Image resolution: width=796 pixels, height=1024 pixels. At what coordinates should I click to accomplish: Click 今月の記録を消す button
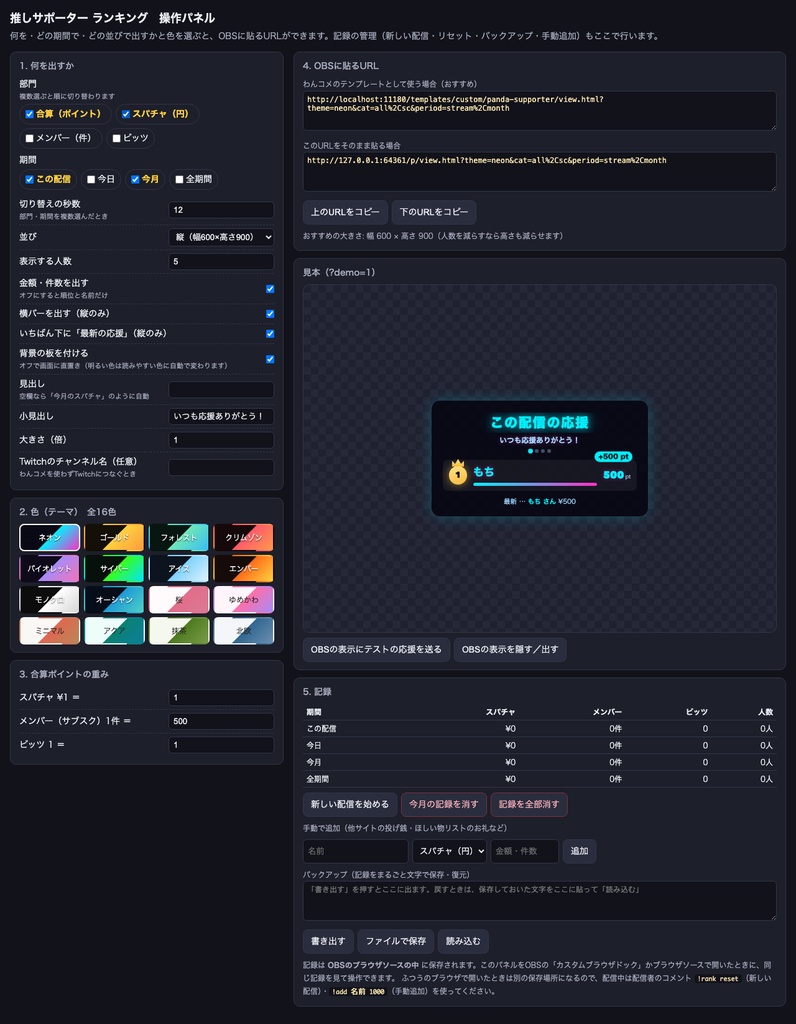[x=444, y=805]
